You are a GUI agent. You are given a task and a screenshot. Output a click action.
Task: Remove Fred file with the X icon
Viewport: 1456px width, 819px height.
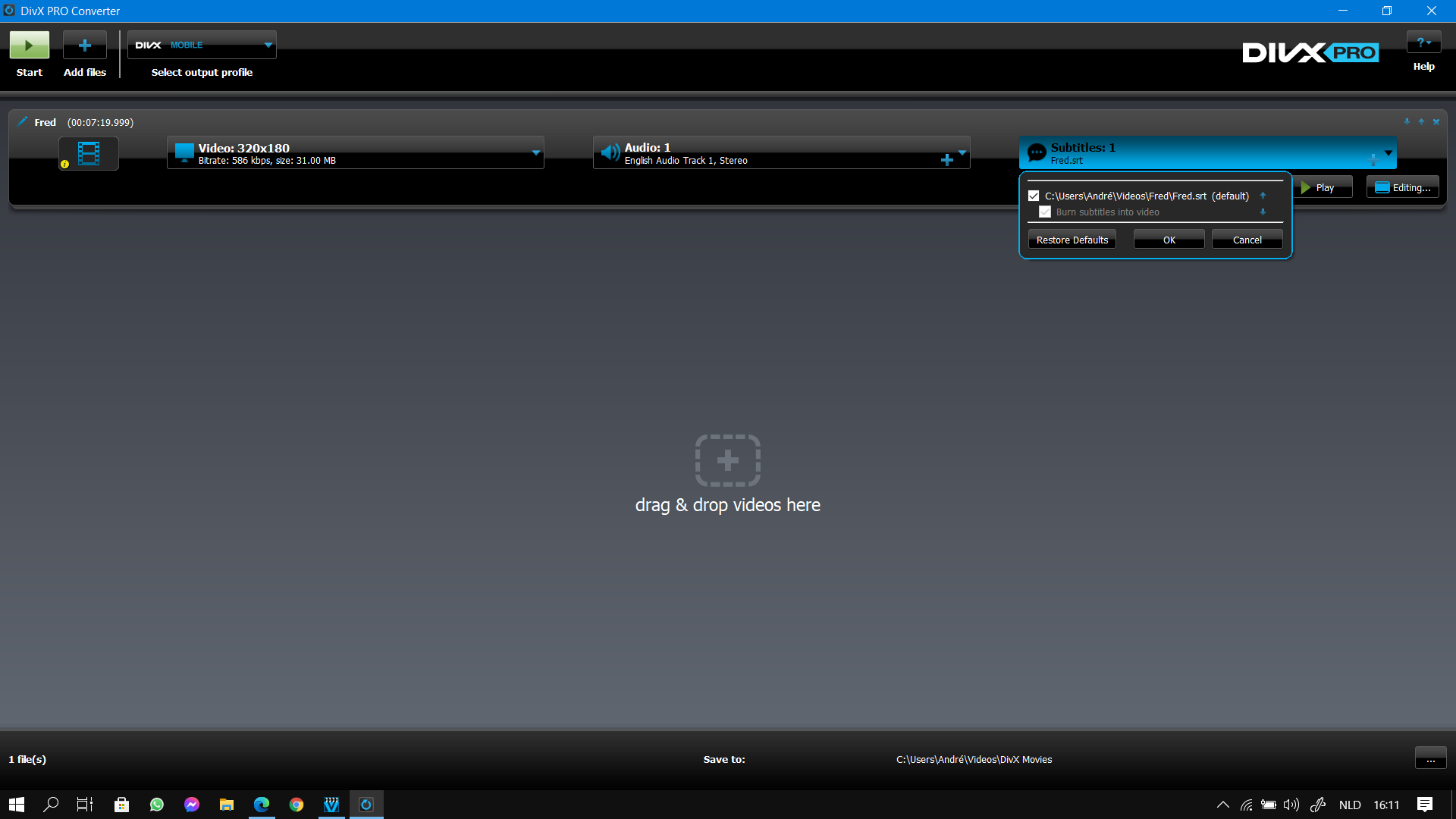click(1436, 121)
